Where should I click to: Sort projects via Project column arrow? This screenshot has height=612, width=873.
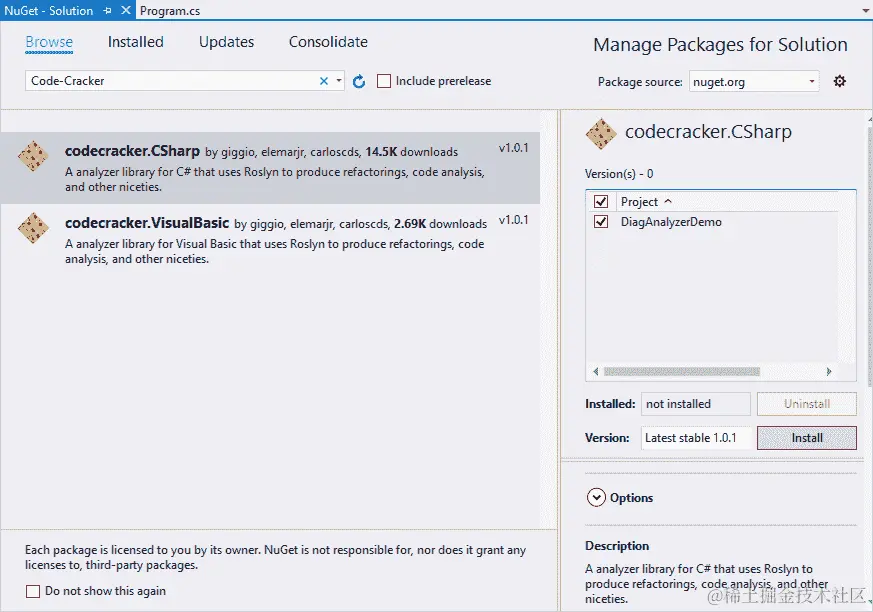tap(668, 201)
